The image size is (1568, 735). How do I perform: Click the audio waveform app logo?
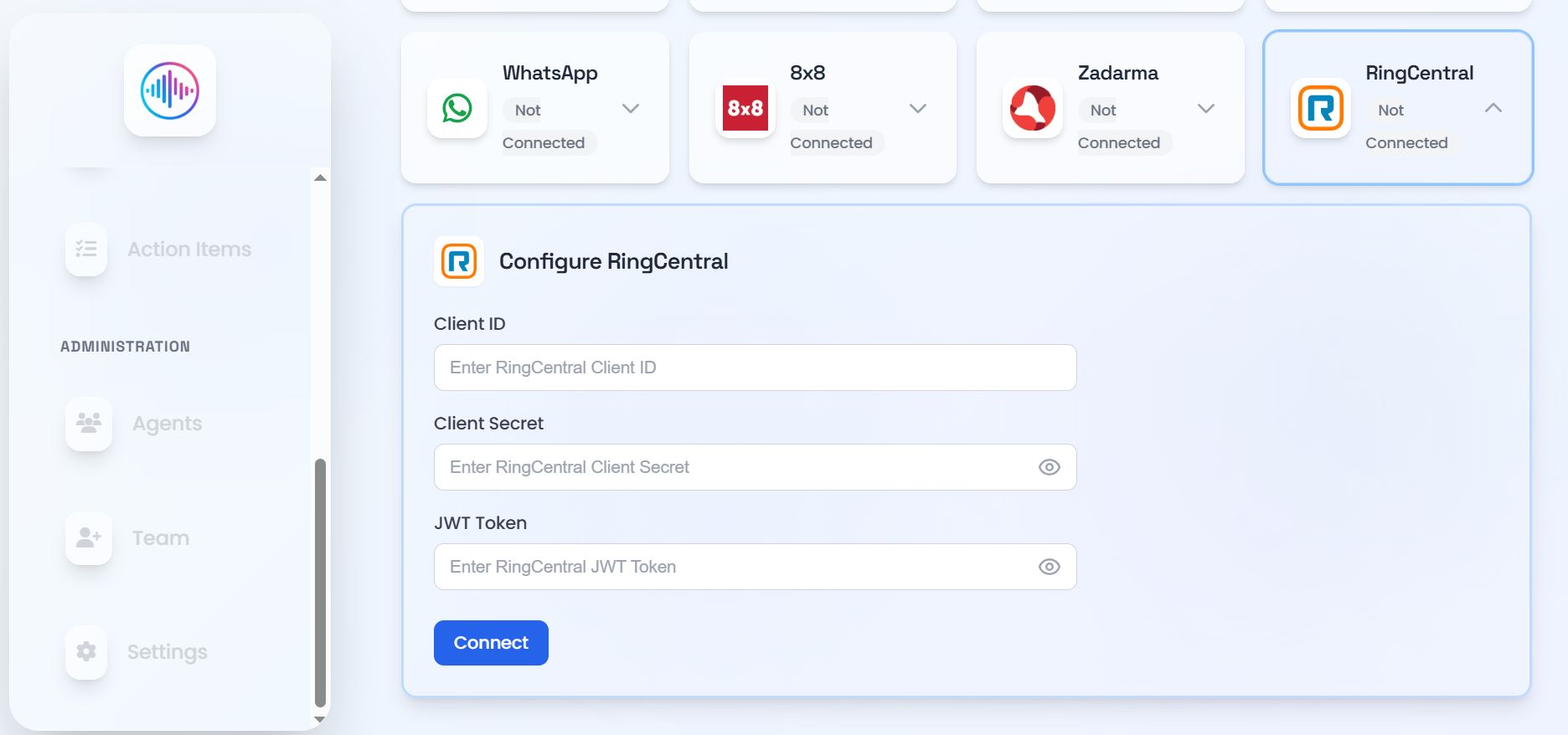pyautogui.click(x=170, y=90)
